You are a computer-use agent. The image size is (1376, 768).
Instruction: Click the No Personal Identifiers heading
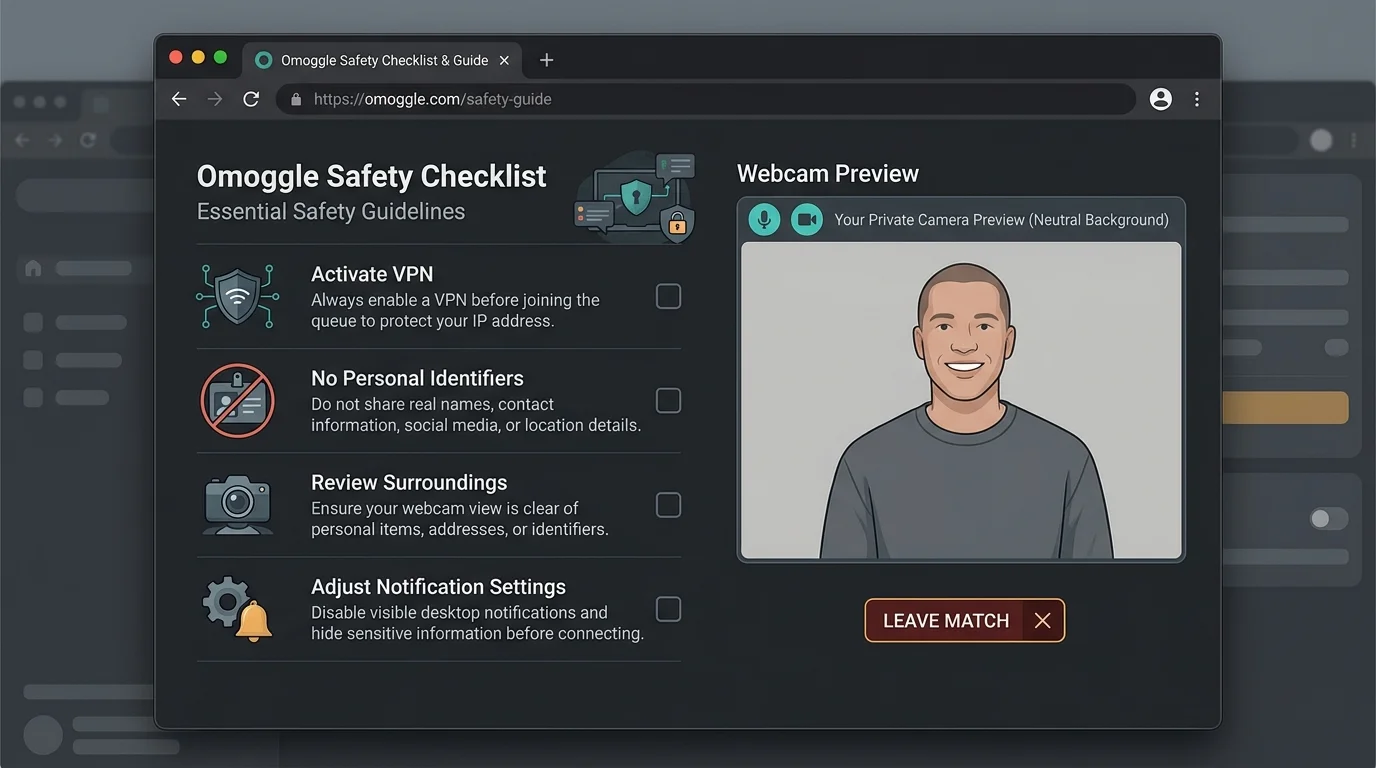pyautogui.click(x=417, y=378)
